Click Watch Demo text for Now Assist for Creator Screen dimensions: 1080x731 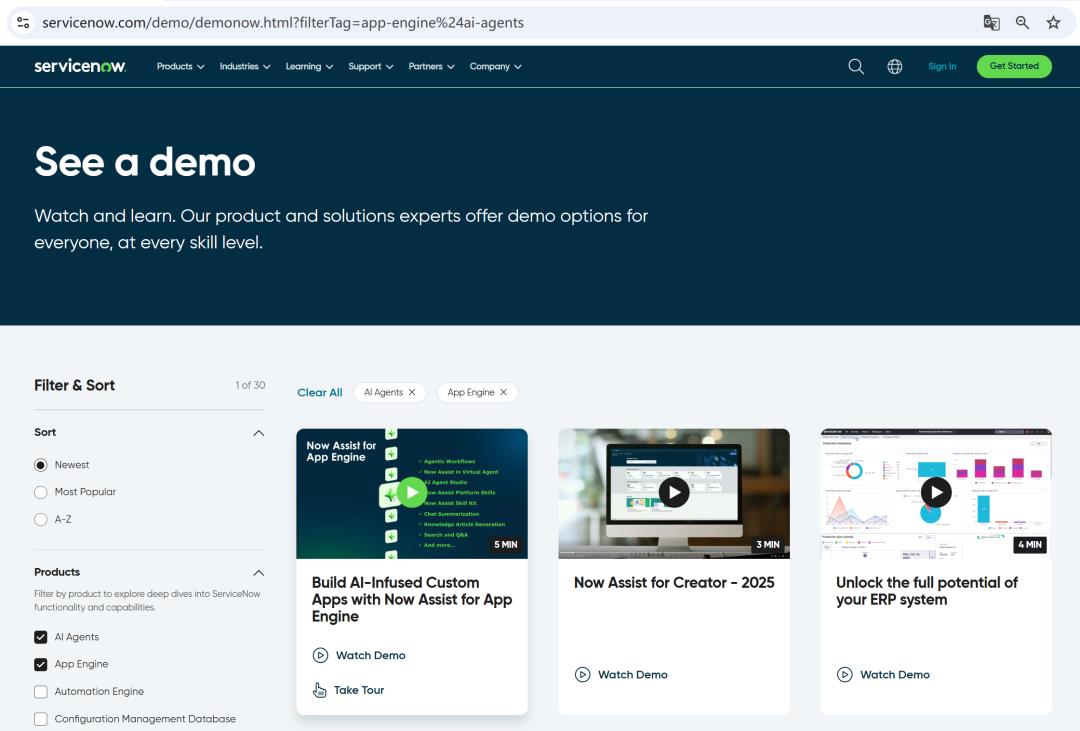[632, 675]
